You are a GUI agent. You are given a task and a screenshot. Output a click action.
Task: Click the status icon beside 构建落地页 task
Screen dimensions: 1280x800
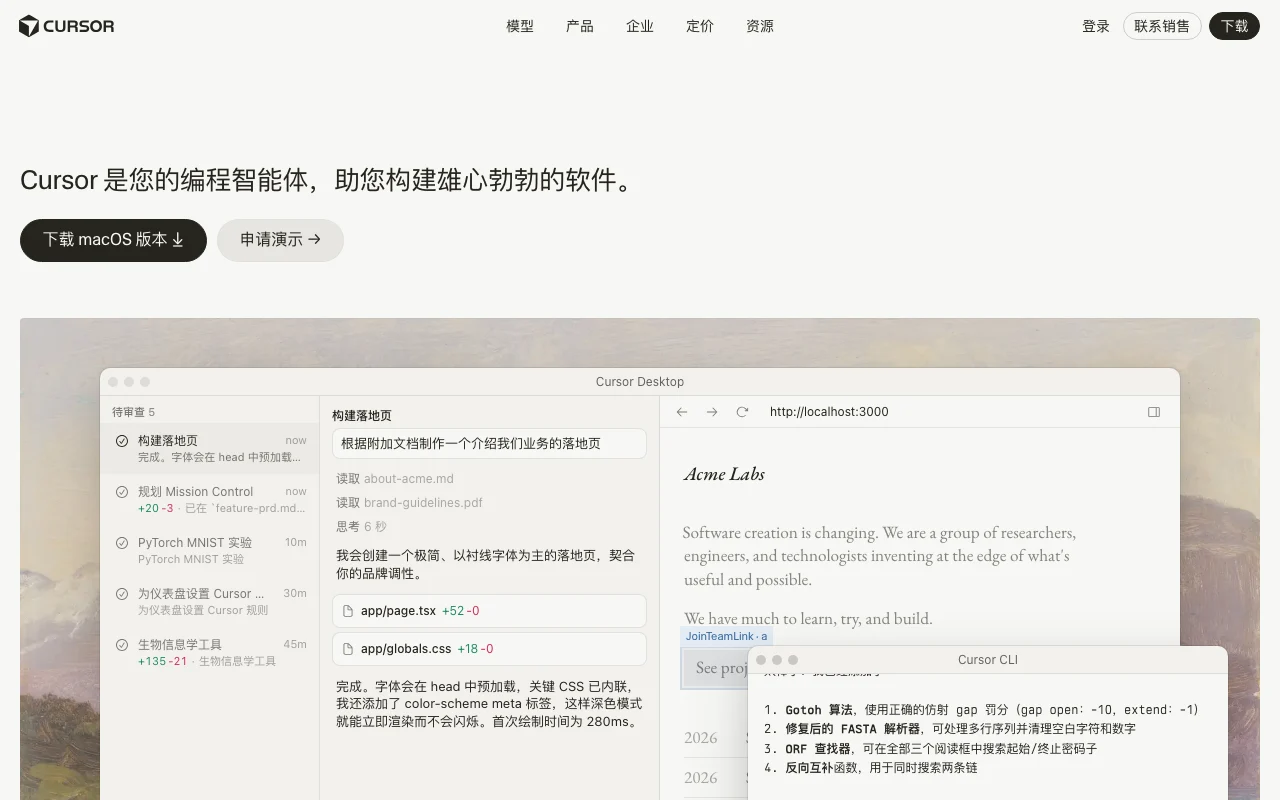[122, 441]
